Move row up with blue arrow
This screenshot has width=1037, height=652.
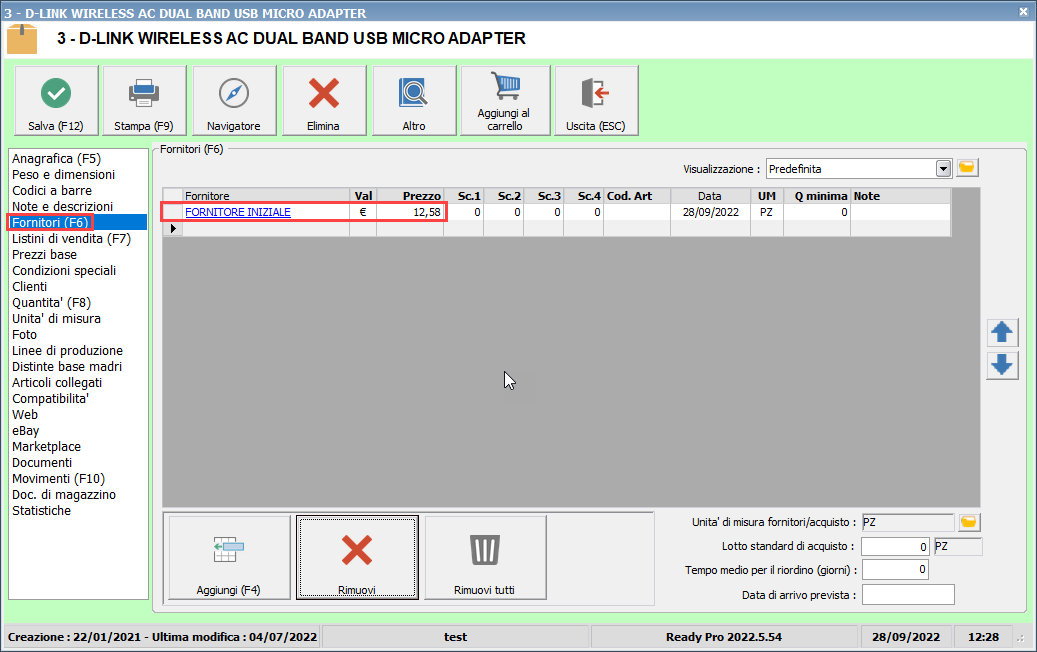1002,333
